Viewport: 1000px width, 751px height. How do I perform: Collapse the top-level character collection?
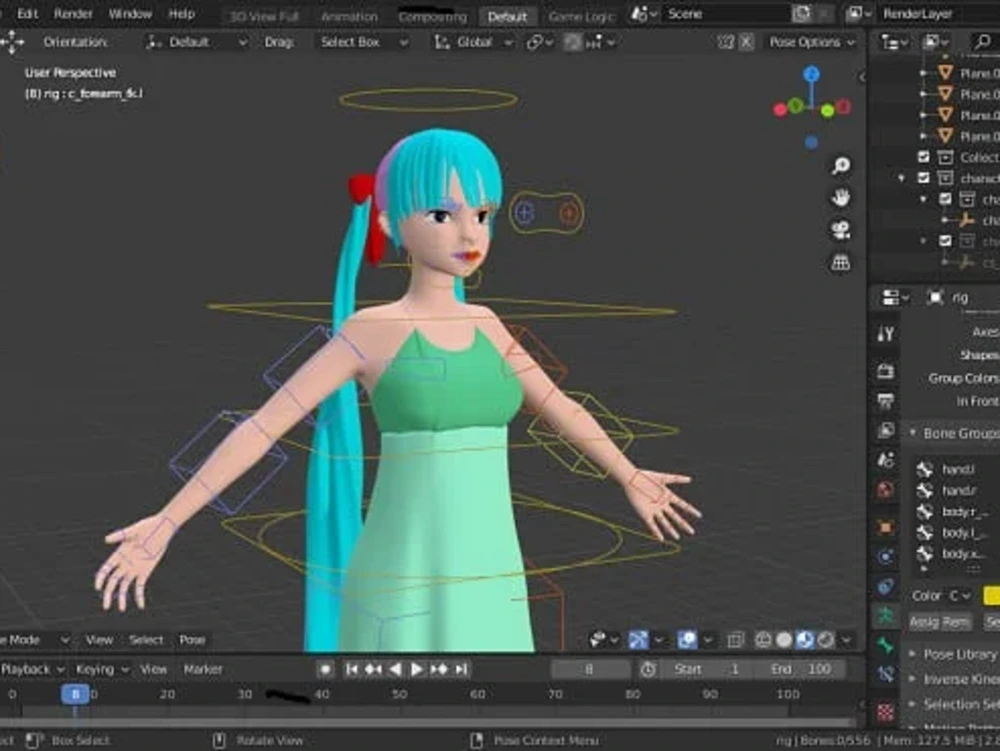(901, 178)
